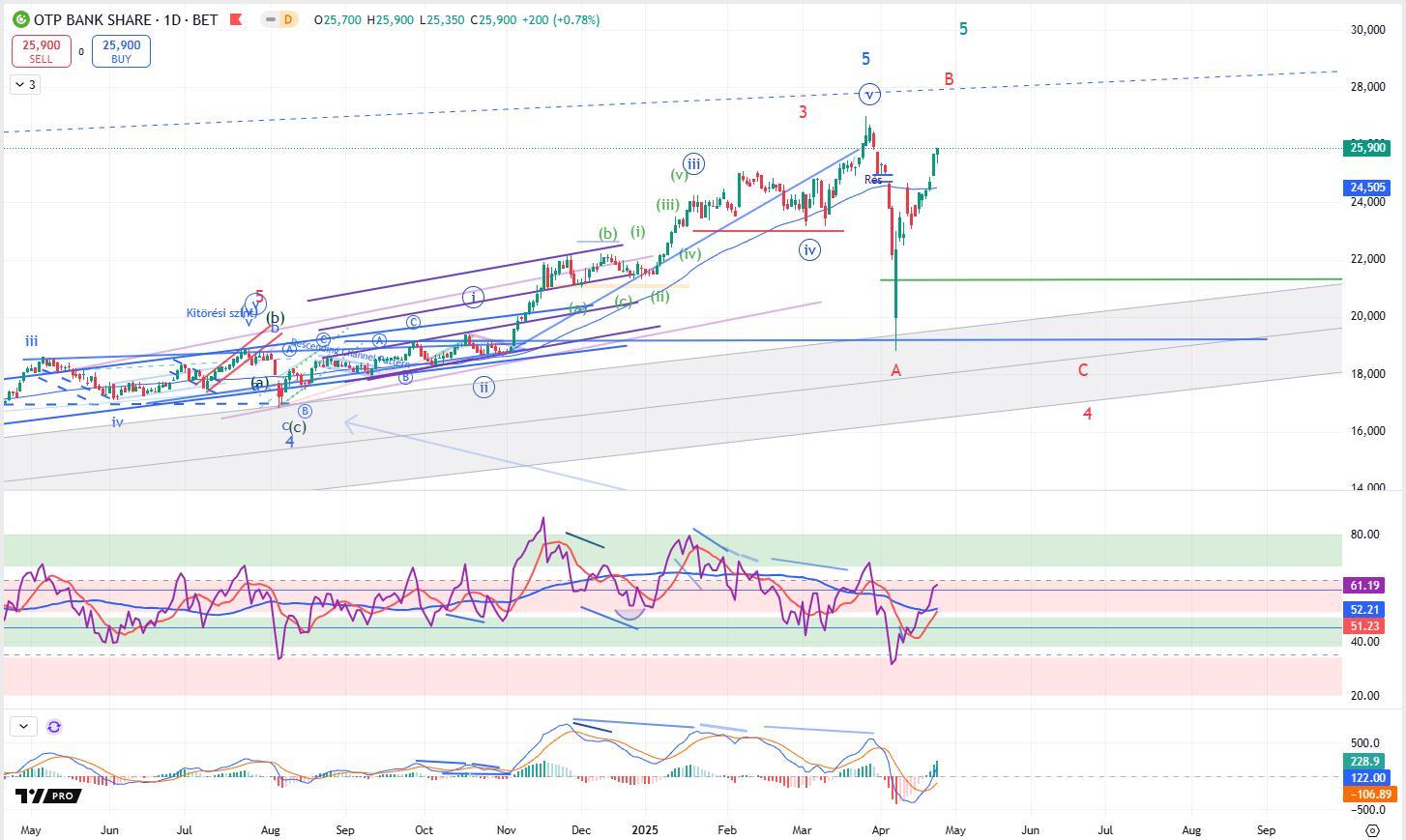Click the 30,000 price scale label
The width and height of the screenshot is (1406, 840).
(1367, 31)
